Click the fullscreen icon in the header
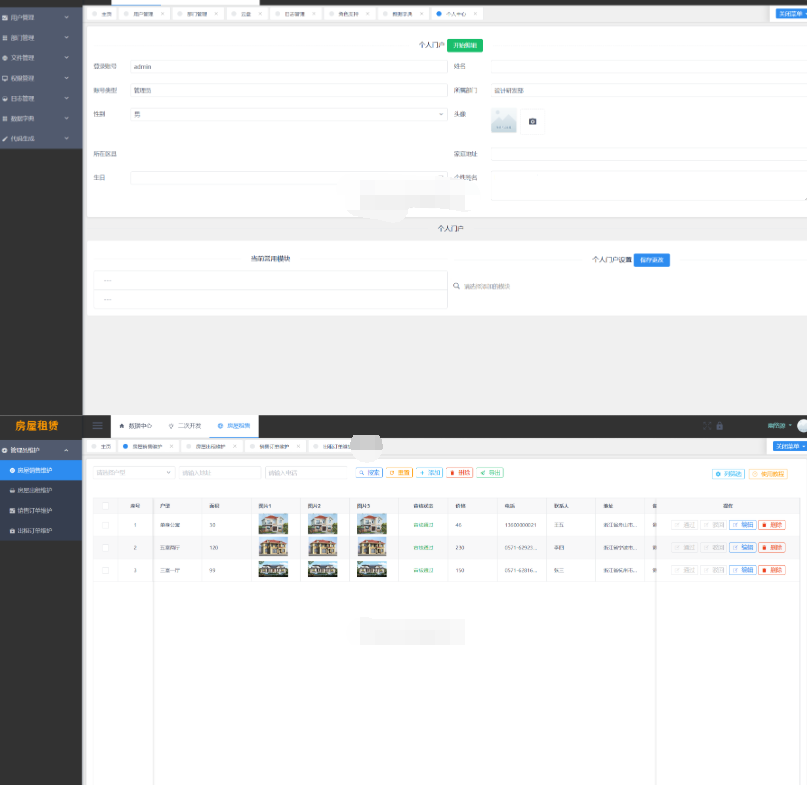The image size is (807, 785). [707, 425]
